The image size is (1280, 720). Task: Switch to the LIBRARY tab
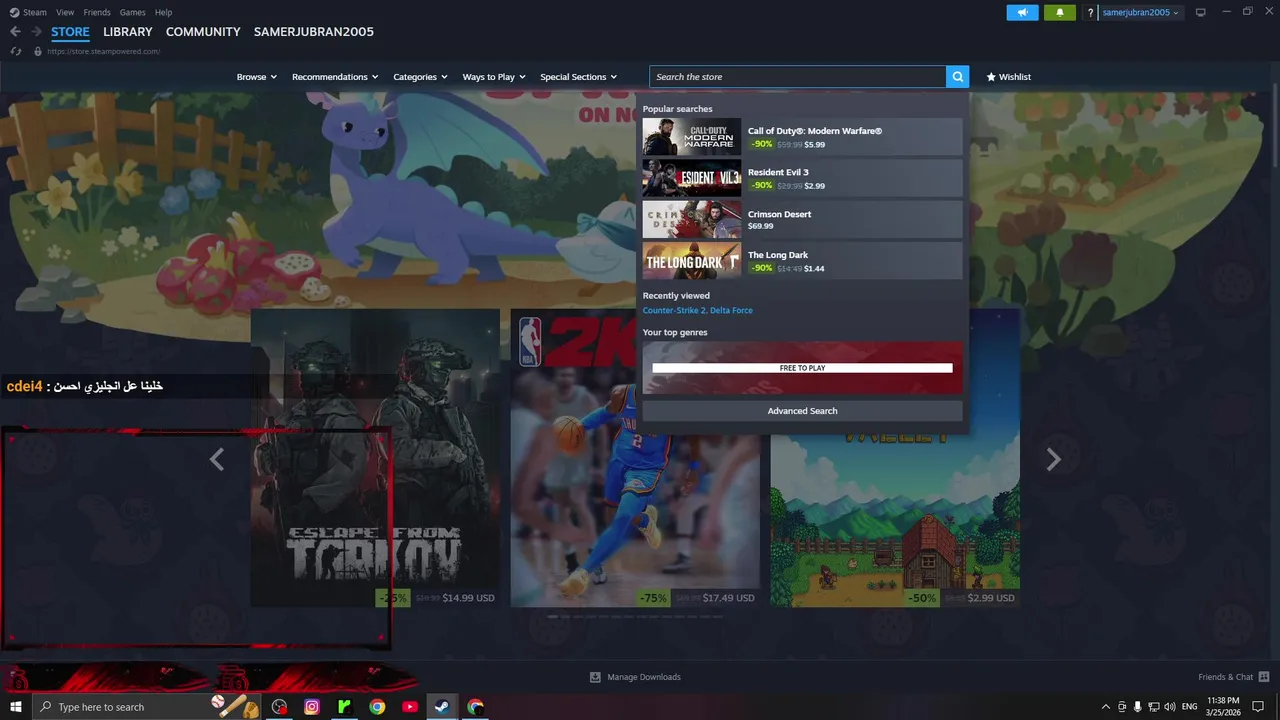127,32
